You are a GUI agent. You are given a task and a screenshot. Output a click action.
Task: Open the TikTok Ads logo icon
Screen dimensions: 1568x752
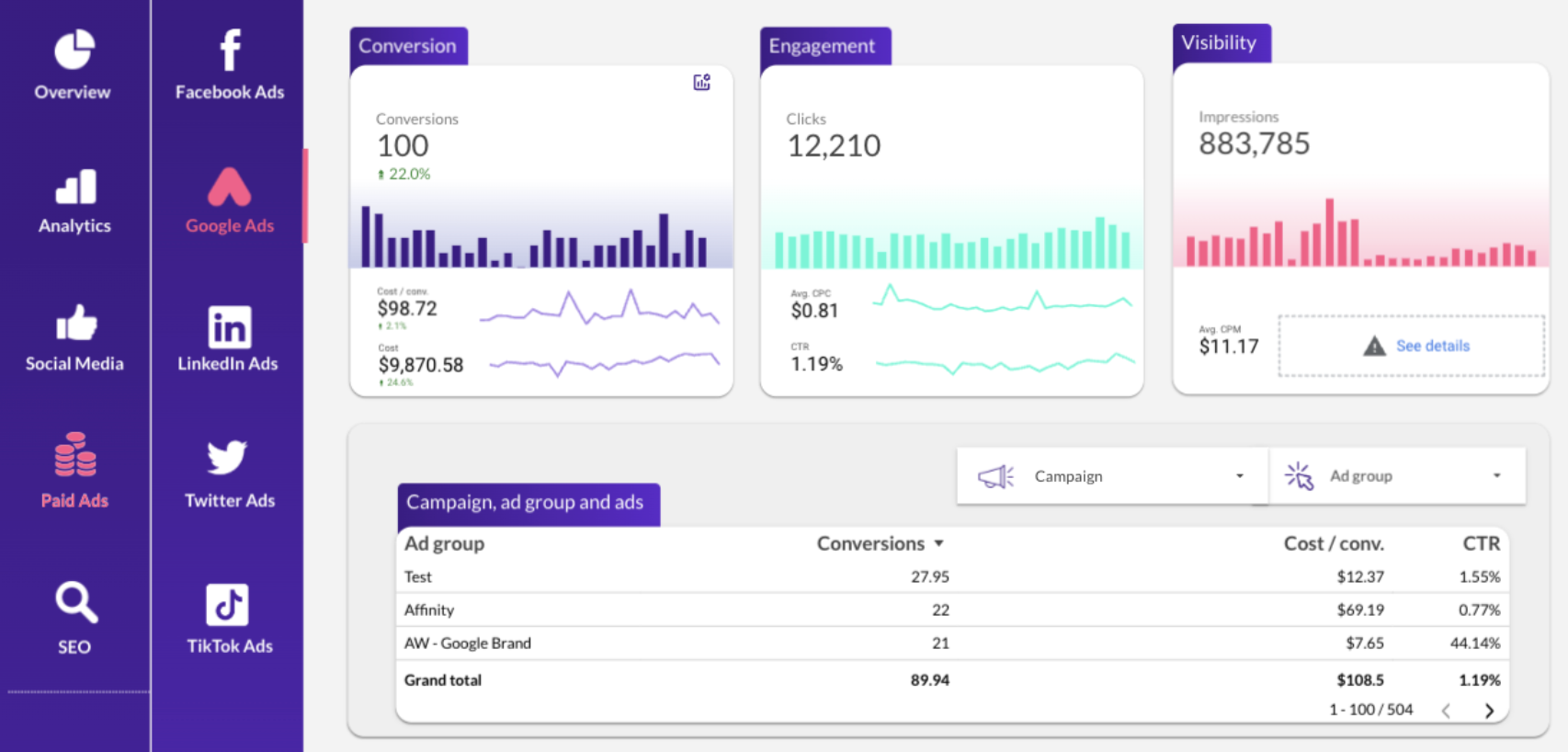pos(227,605)
